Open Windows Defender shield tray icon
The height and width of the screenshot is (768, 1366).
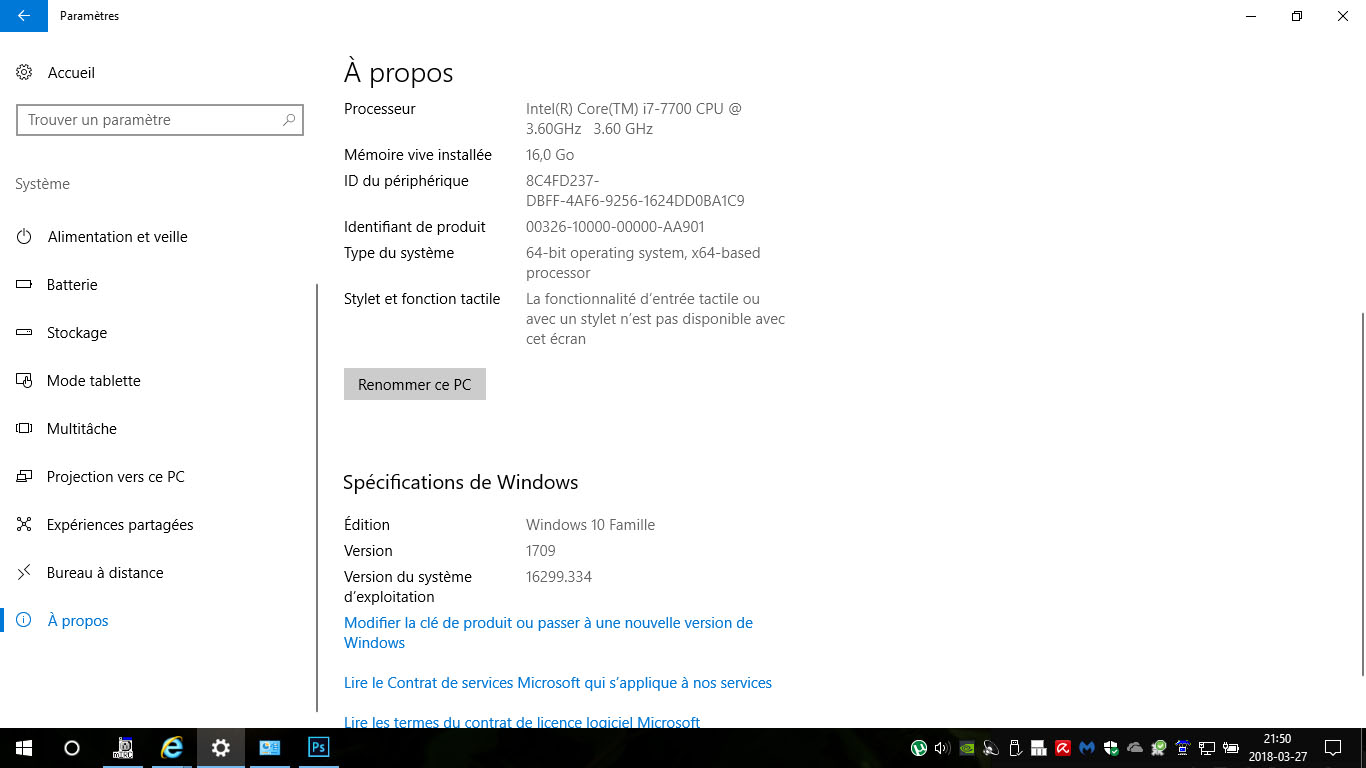tap(1110, 747)
